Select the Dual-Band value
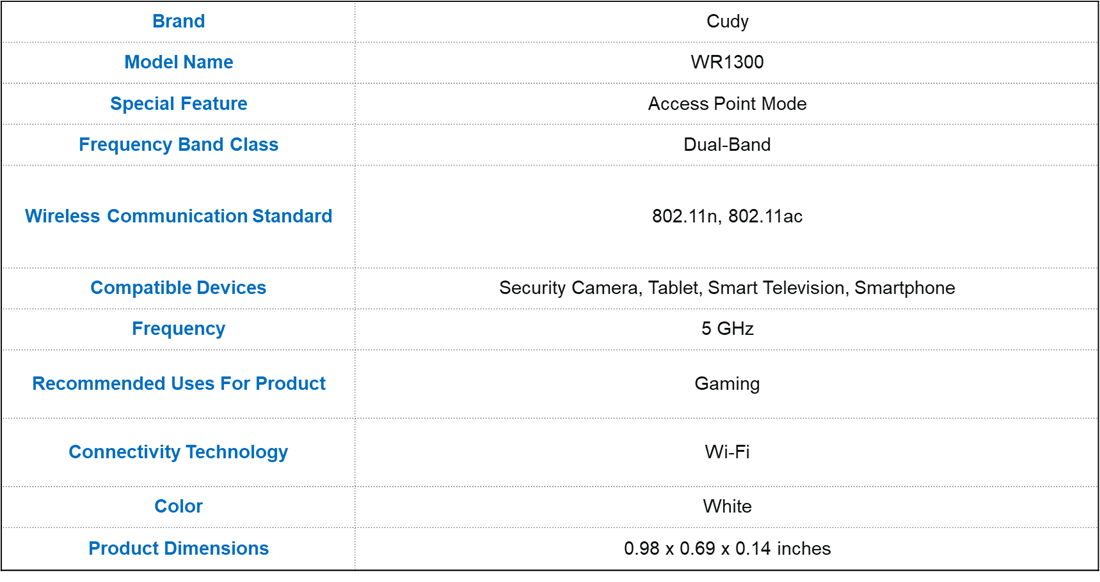This screenshot has width=1100, height=582. [727, 144]
